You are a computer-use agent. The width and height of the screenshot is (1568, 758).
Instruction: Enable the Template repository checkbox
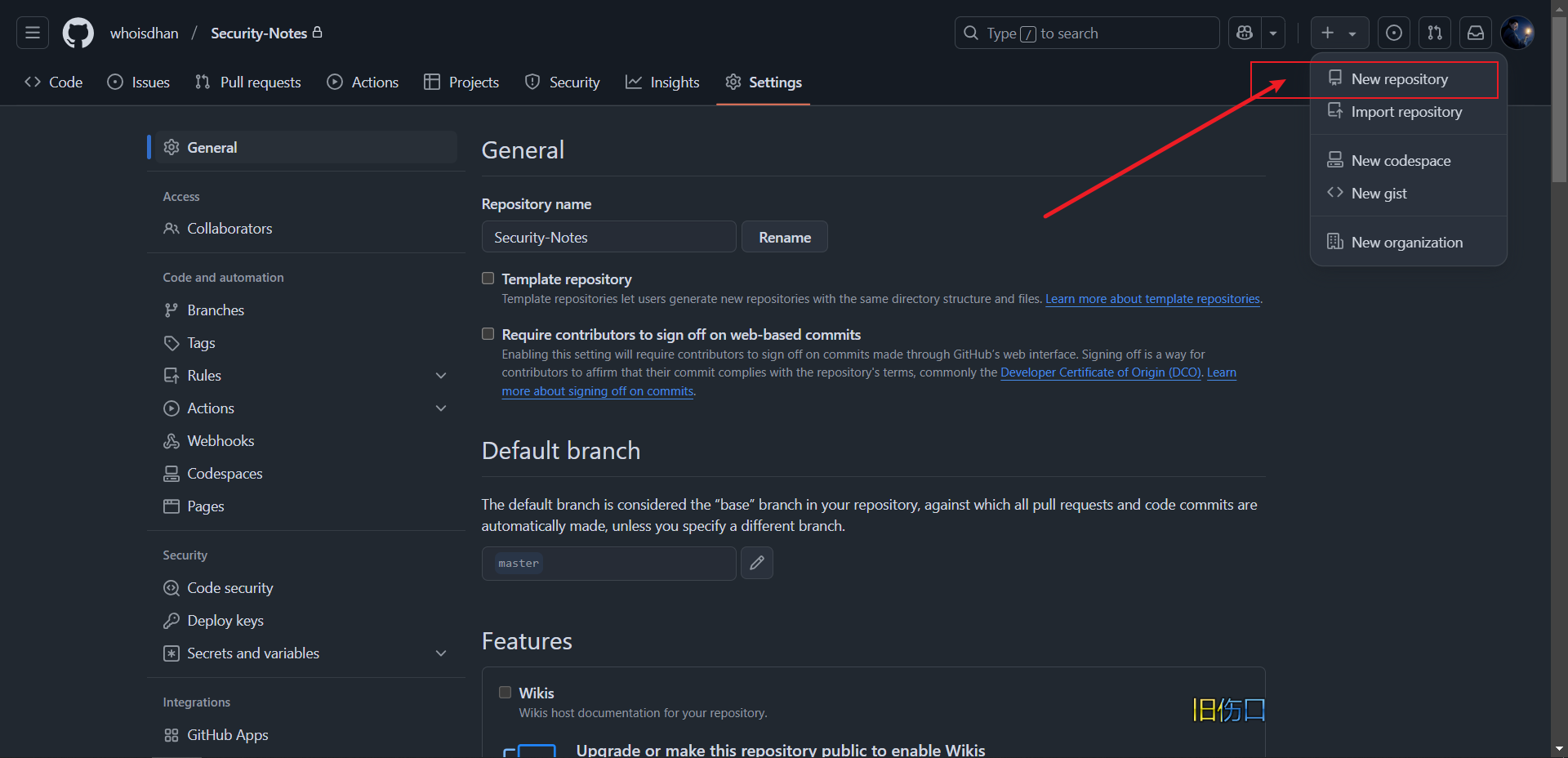[x=488, y=279]
